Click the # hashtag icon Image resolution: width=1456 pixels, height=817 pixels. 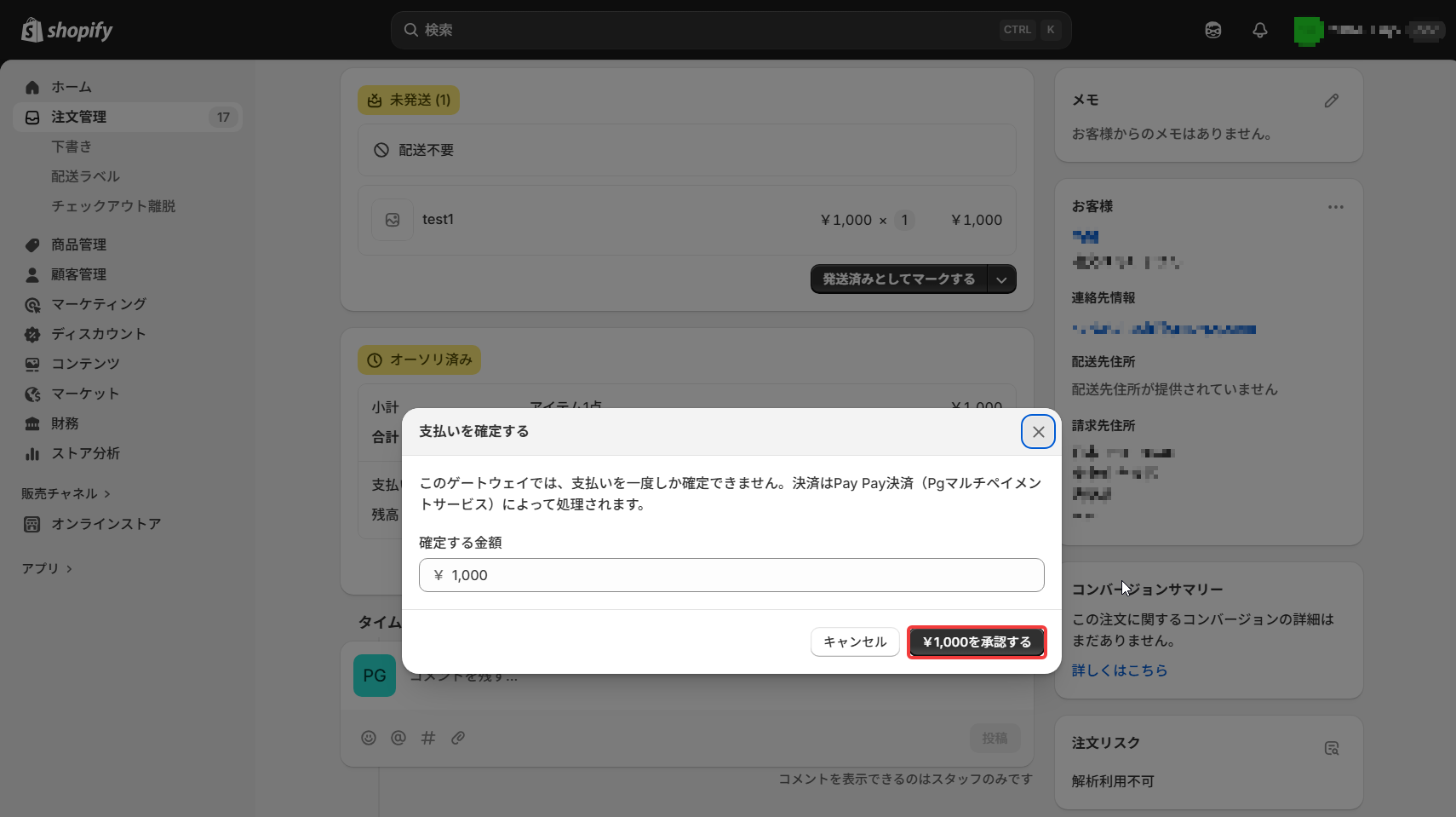click(x=428, y=738)
